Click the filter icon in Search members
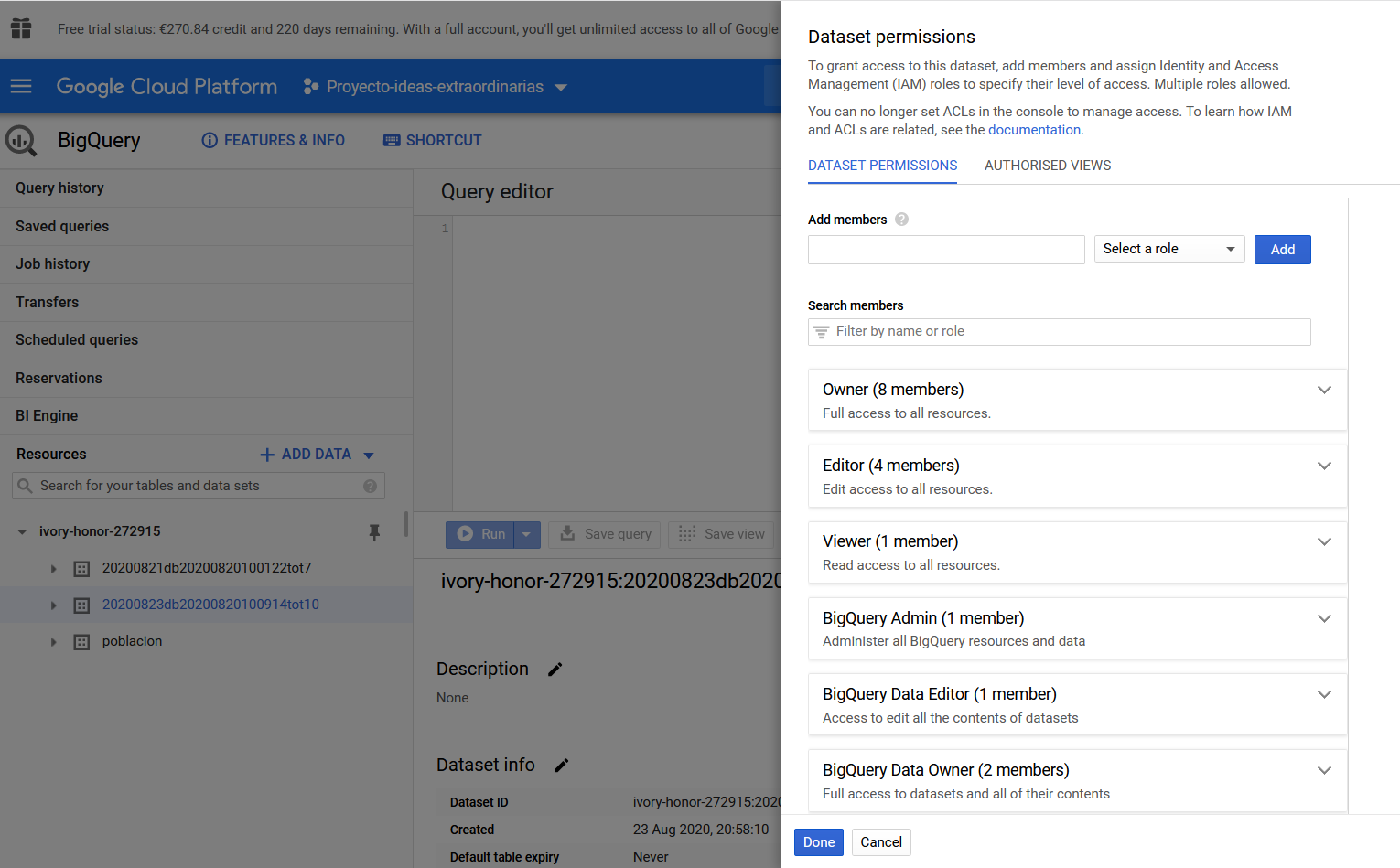The image size is (1400, 868). click(822, 332)
